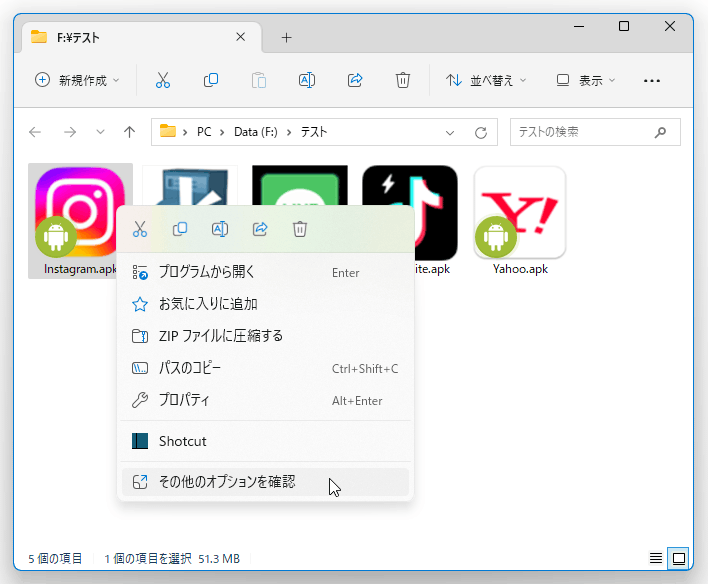
Task: Switch to large icons view
Action: coord(679,559)
